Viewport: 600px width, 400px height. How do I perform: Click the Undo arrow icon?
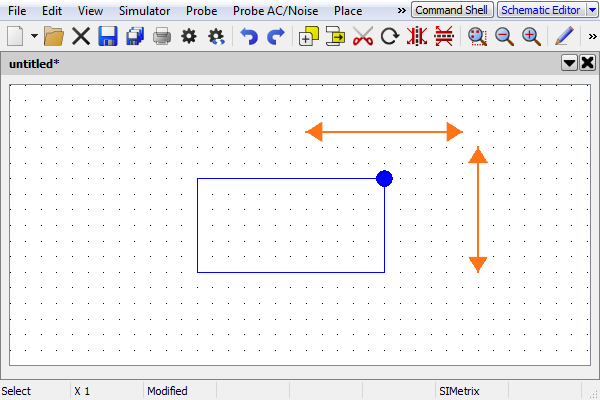(x=249, y=37)
